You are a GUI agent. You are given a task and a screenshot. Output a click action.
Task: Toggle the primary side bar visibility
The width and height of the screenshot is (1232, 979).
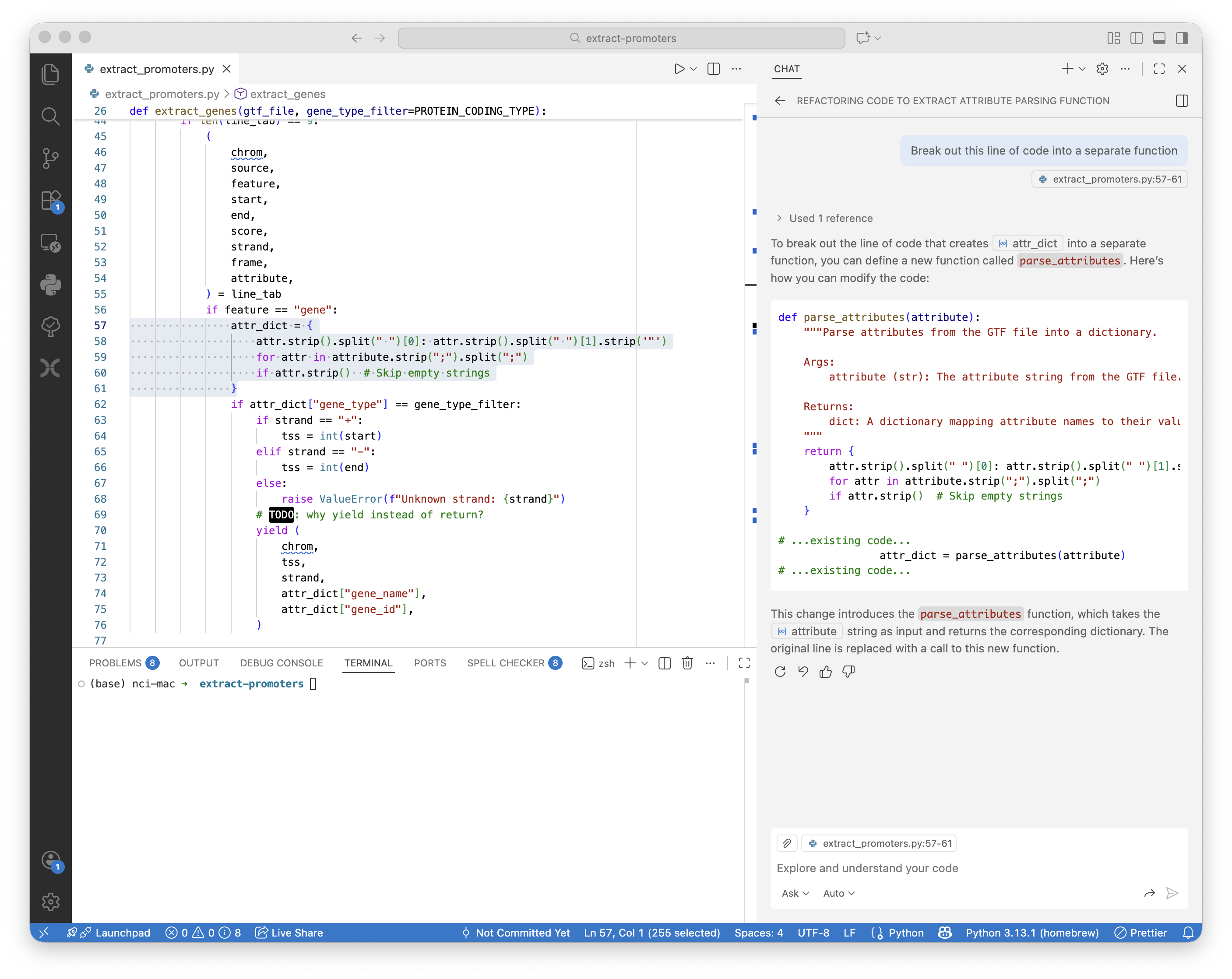(1136, 38)
